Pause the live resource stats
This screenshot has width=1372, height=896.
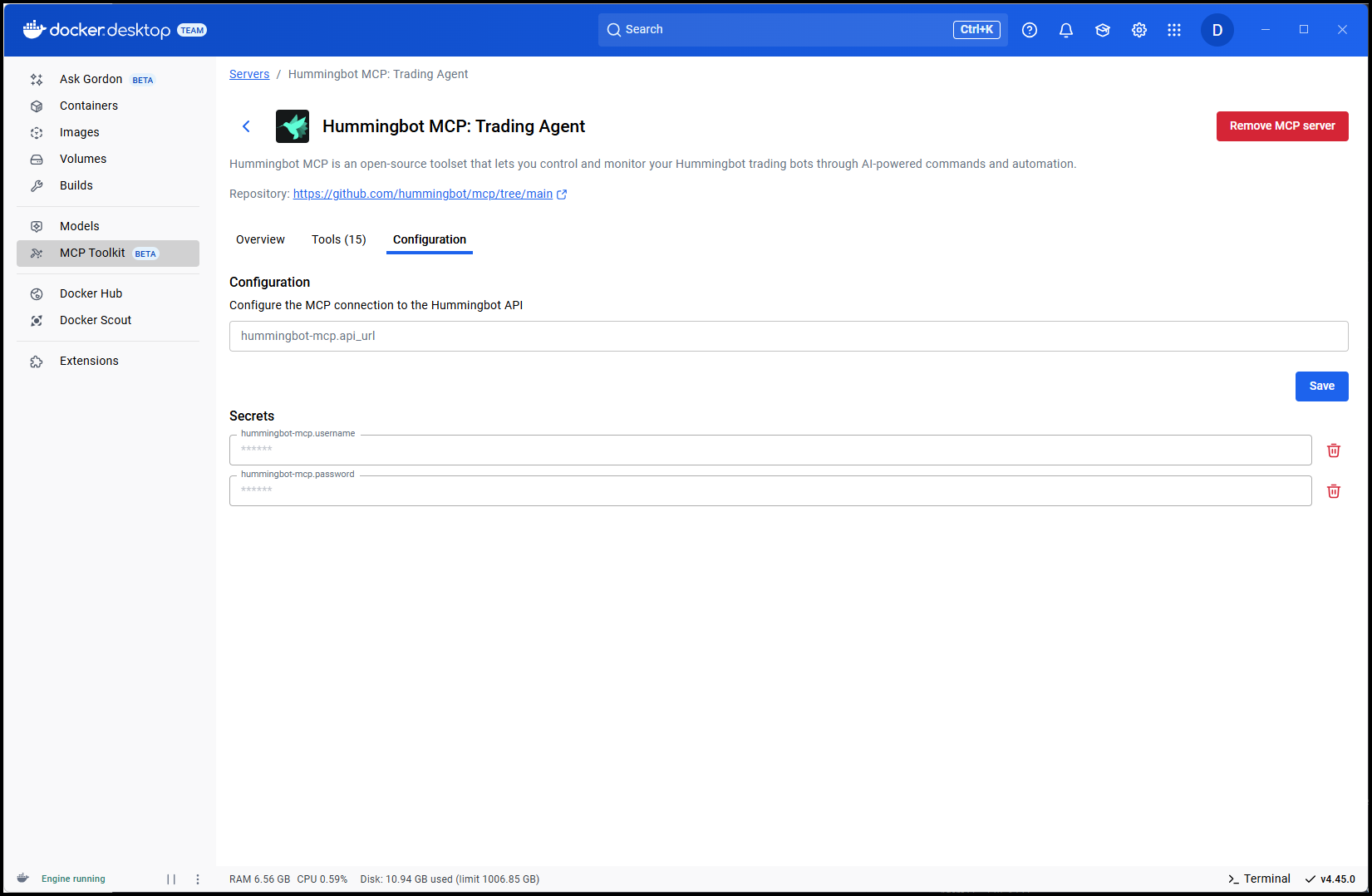tap(172, 879)
